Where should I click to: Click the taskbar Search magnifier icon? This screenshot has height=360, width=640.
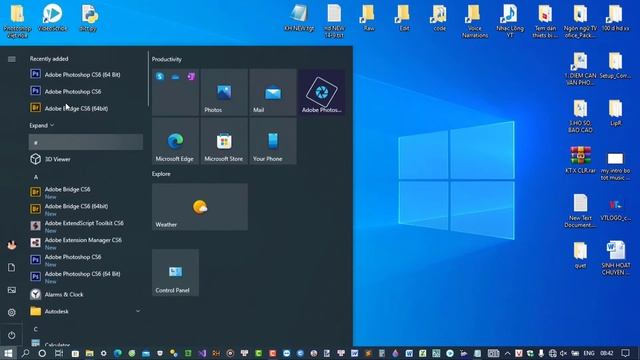25,353
